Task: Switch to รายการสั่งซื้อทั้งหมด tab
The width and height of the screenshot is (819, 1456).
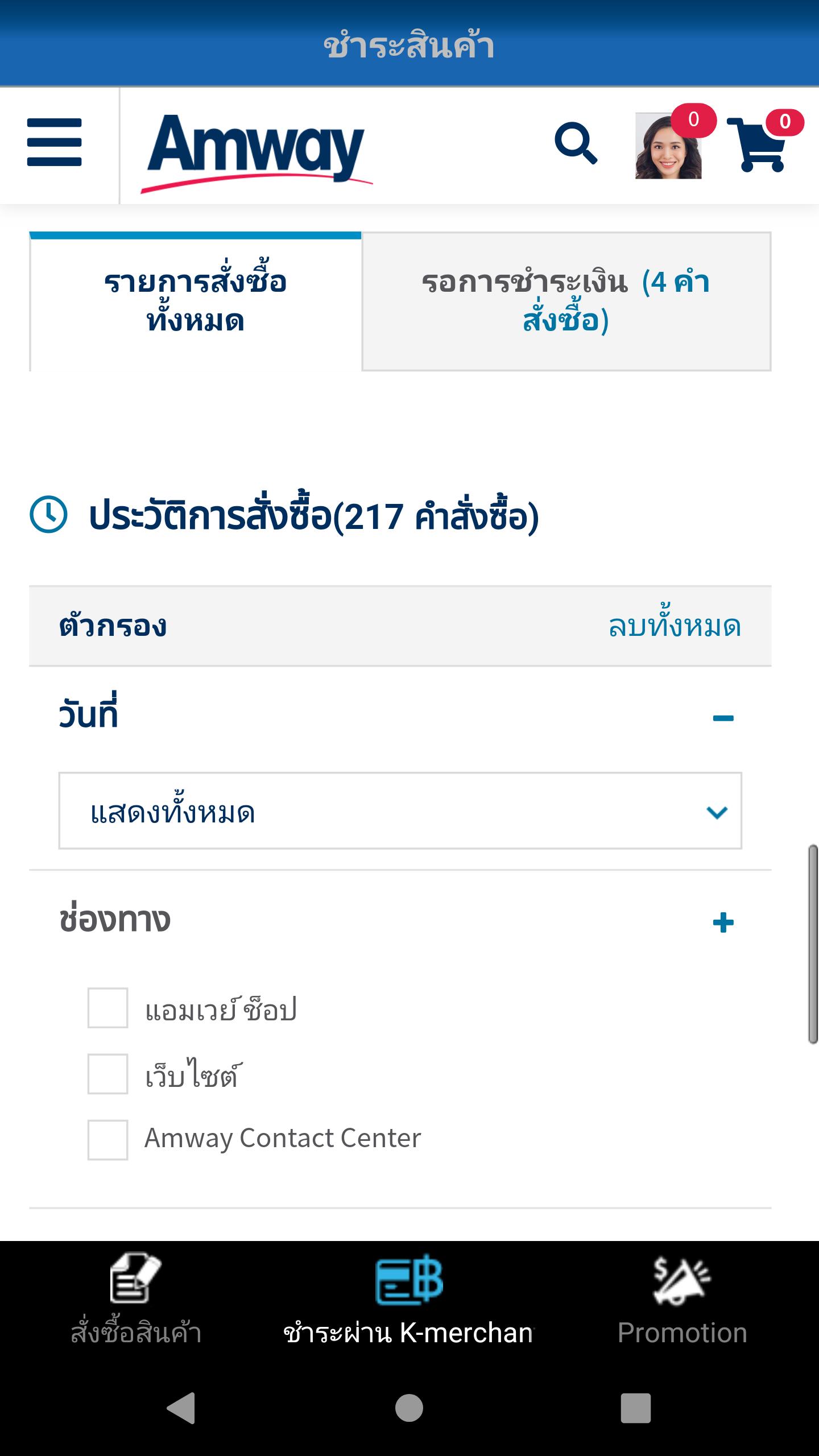Action: point(196,301)
